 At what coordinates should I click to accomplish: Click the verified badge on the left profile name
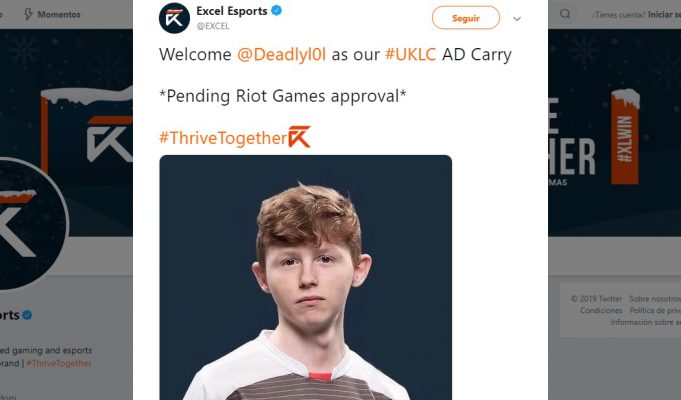pyautogui.click(x=27, y=315)
